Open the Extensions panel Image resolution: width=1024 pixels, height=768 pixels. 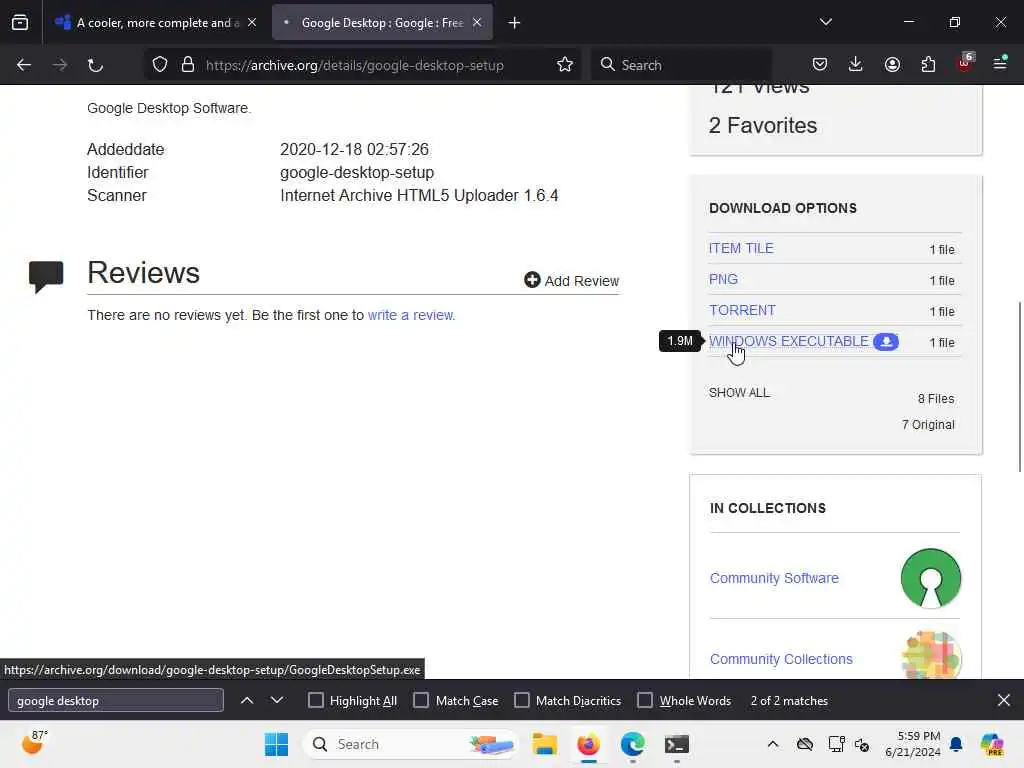pyautogui.click(x=928, y=65)
